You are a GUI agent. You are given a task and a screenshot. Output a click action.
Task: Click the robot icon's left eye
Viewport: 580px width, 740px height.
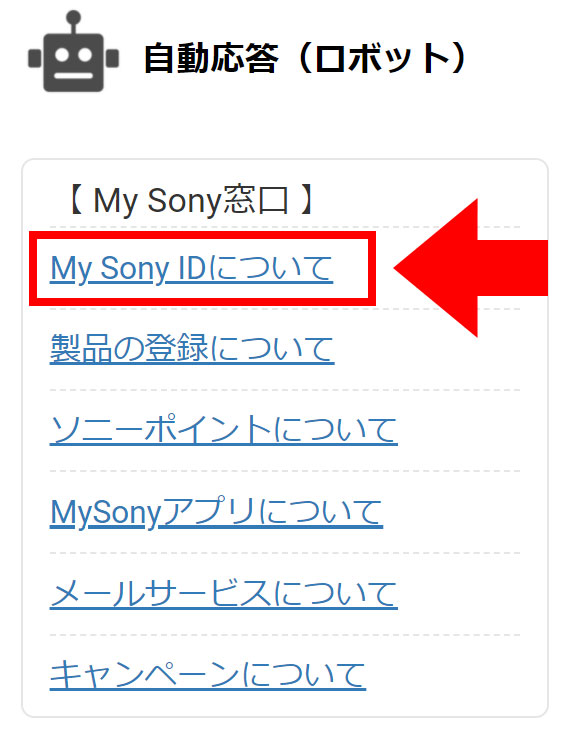coord(62,55)
